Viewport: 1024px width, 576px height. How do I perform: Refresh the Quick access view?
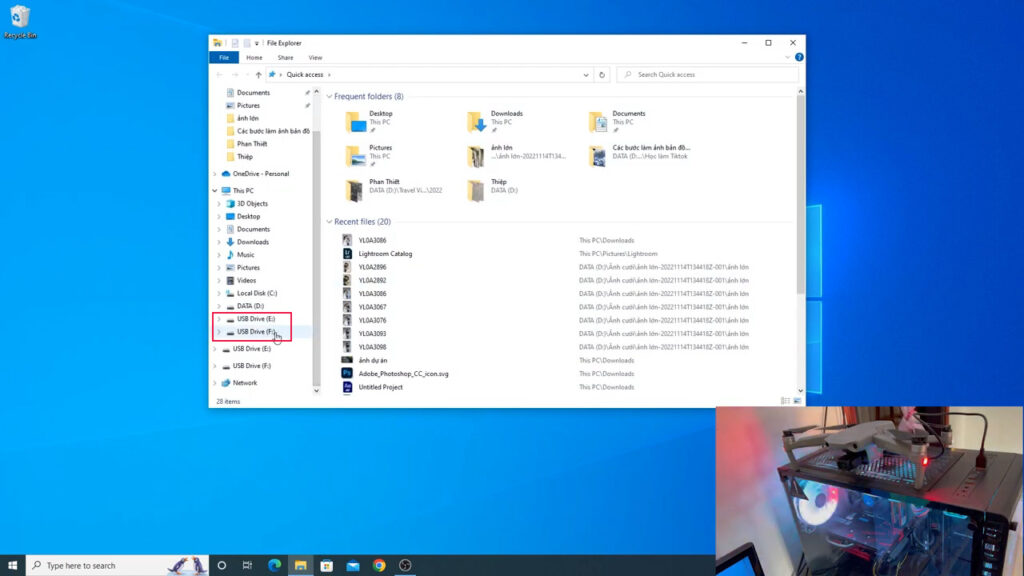[x=602, y=74]
